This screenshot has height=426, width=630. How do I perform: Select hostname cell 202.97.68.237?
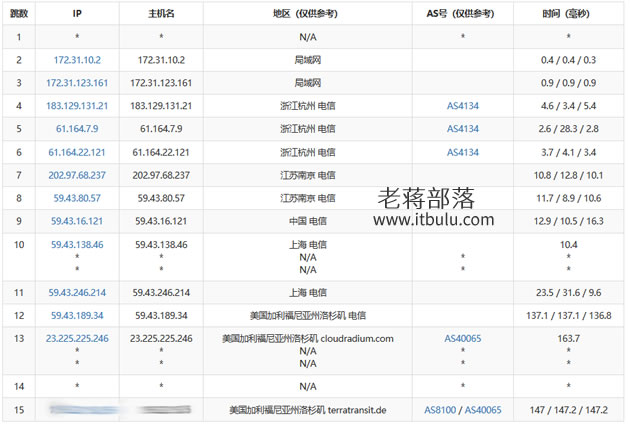click(161, 175)
